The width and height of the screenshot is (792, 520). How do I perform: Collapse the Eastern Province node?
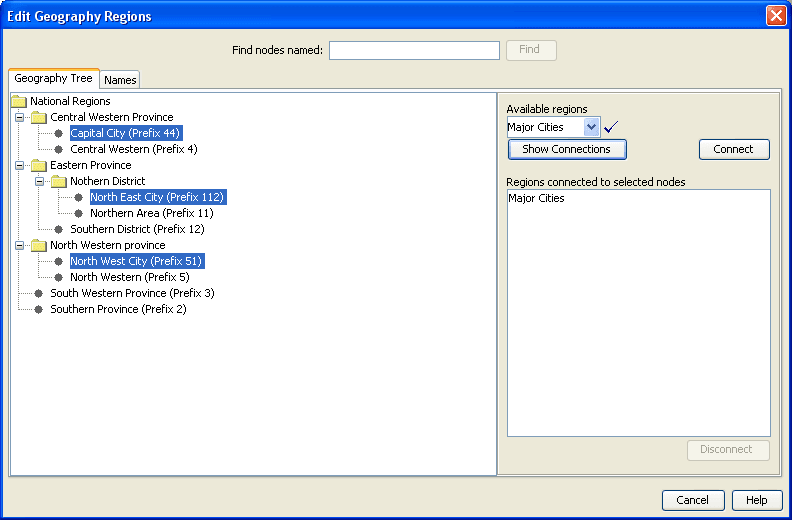[19, 165]
